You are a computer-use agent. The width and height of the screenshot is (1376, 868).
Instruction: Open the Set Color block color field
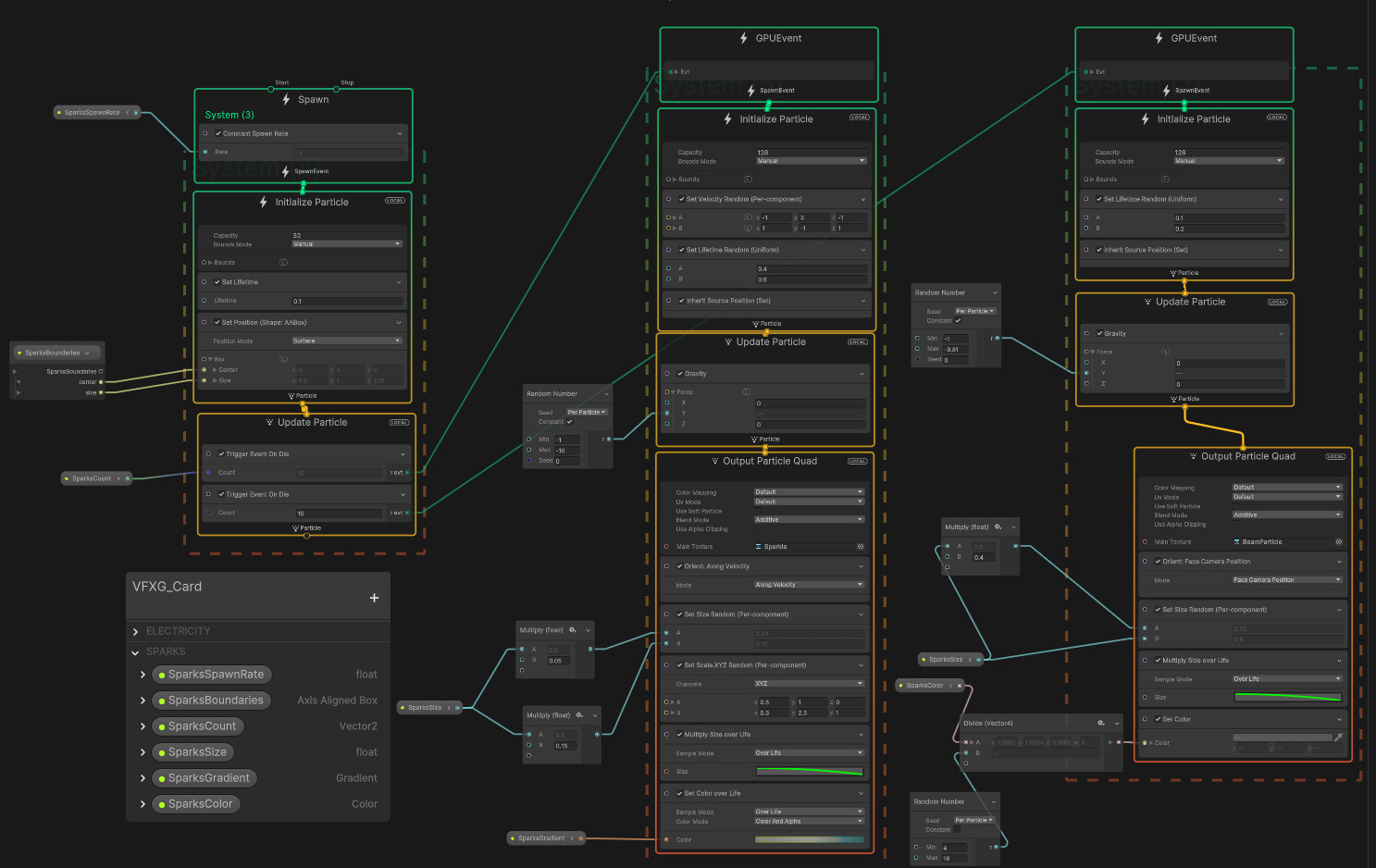click(x=1282, y=738)
